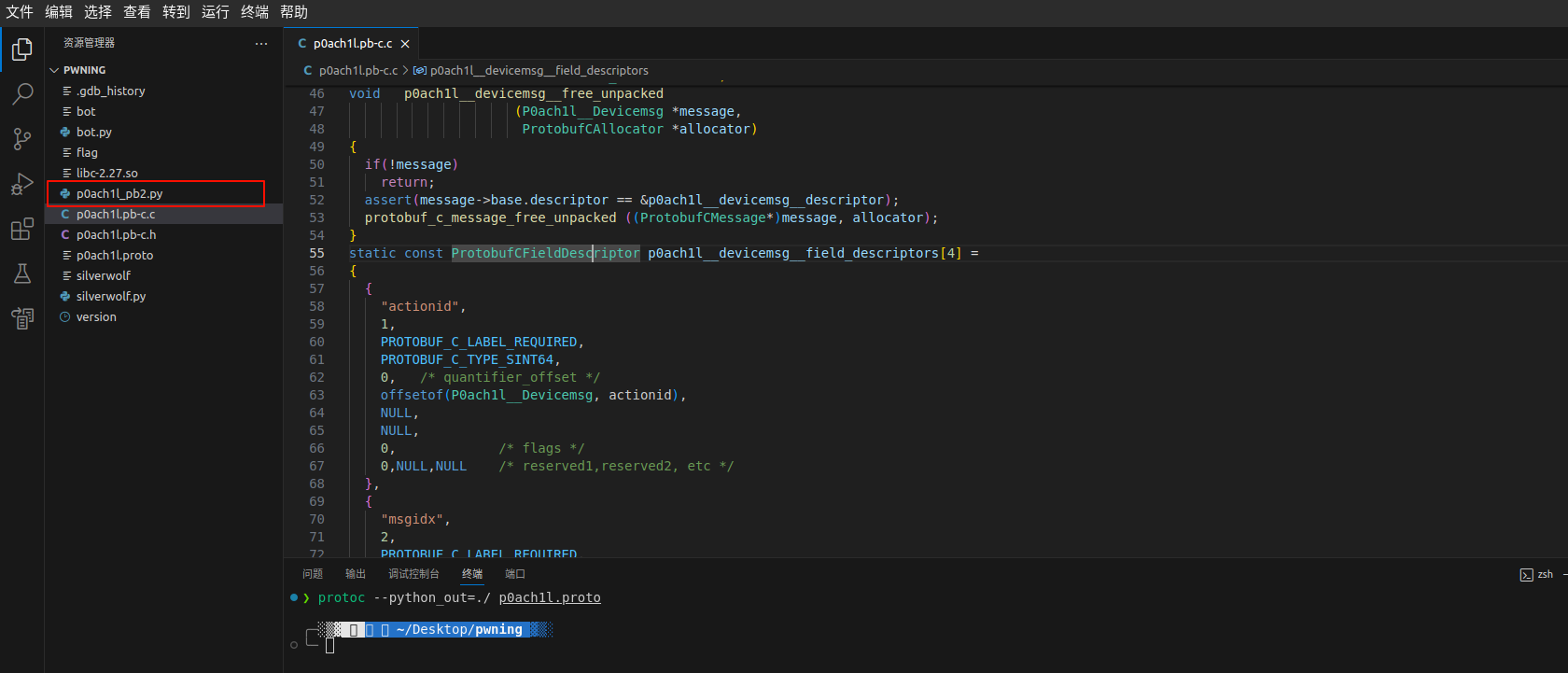Click PROTOBUF_C_LABEL_REQUIRED on line 60
This screenshot has height=673, width=1568.
click(x=479, y=342)
